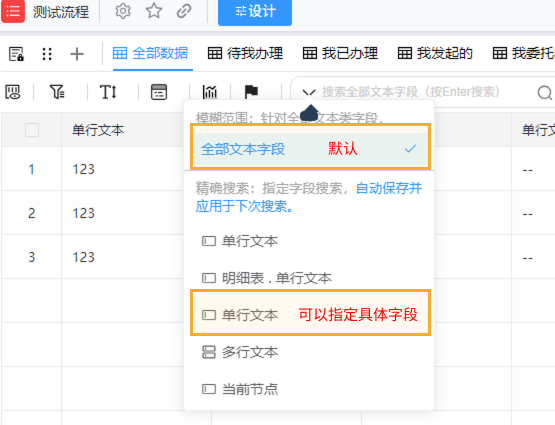Focus the 搜索全部文本字段 search input
The image size is (555, 425).
tap(411, 92)
